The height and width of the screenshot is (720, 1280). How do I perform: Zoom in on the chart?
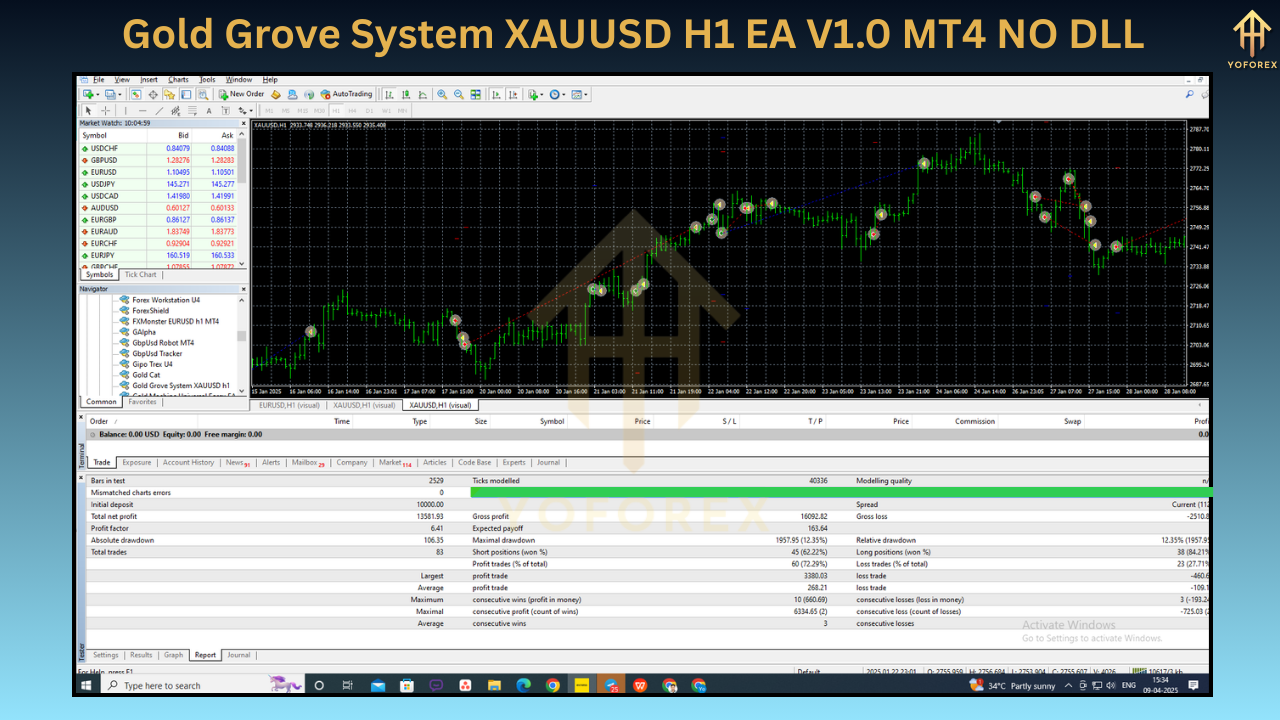point(442,94)
